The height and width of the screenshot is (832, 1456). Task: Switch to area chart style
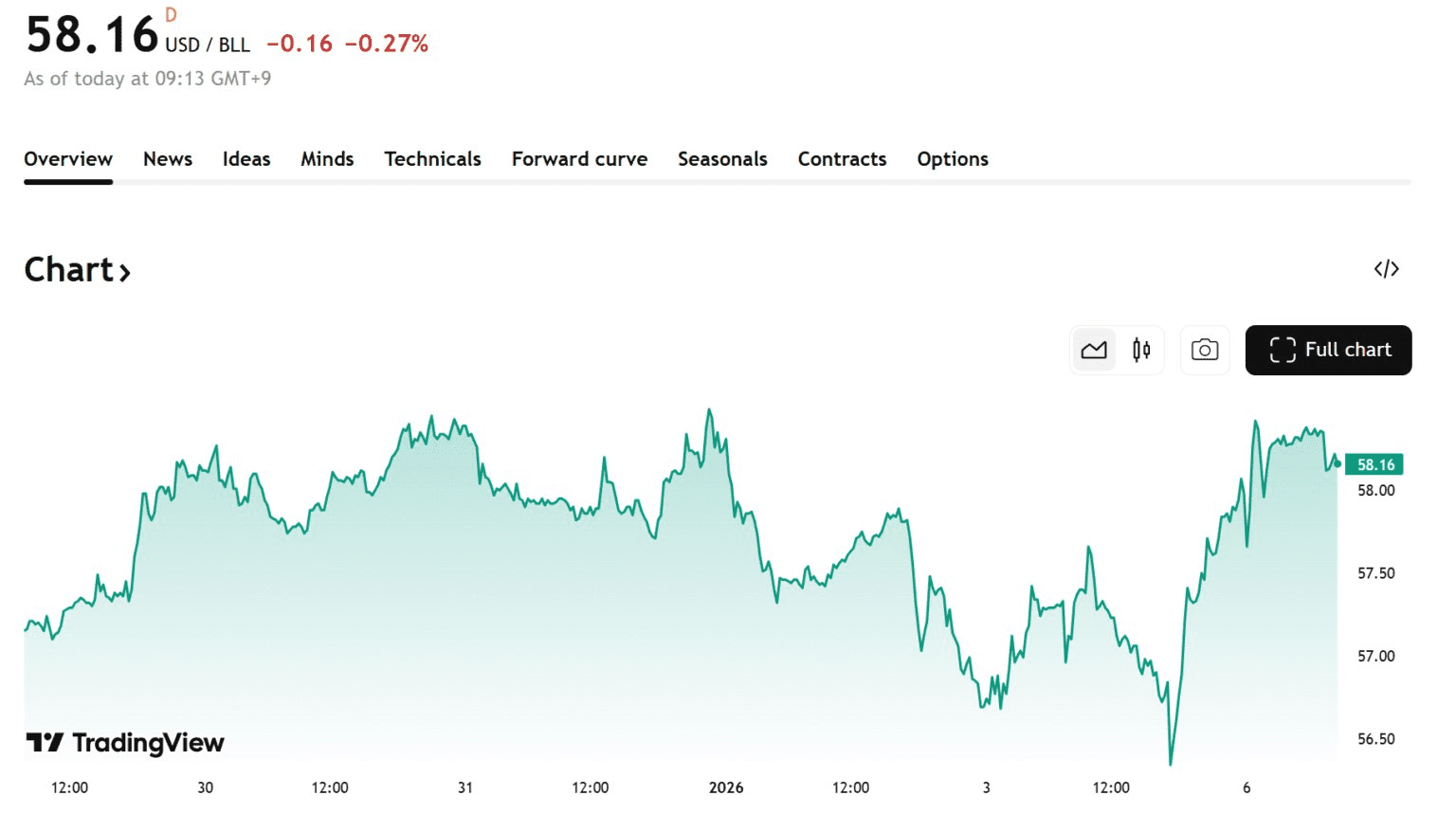[1094, 351]
